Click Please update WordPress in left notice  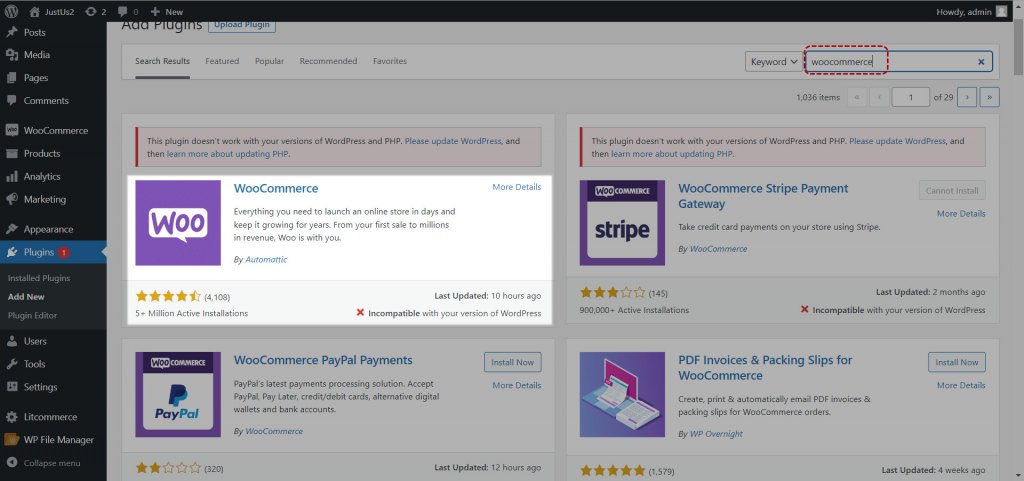453,141
